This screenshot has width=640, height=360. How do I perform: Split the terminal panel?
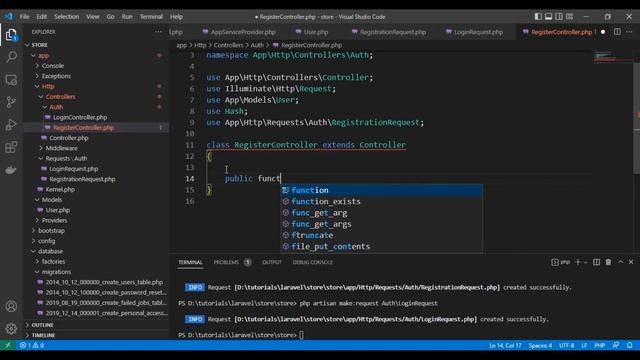coord(596,262)
